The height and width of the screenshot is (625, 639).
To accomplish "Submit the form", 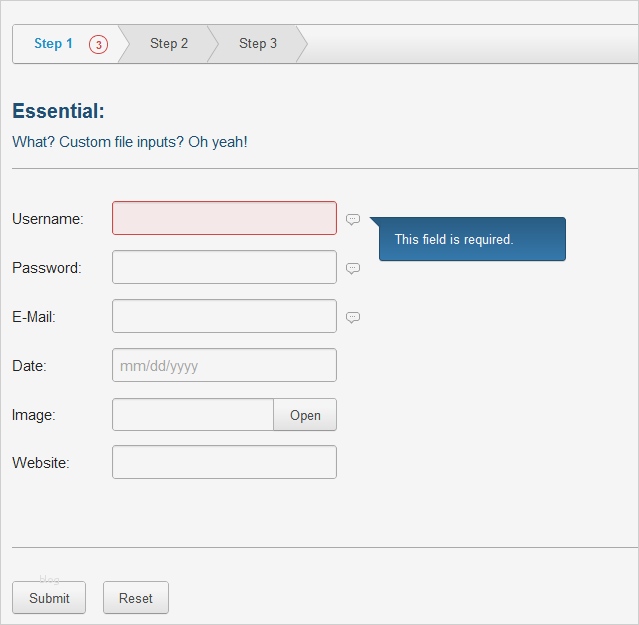I will tap(49, 598).
